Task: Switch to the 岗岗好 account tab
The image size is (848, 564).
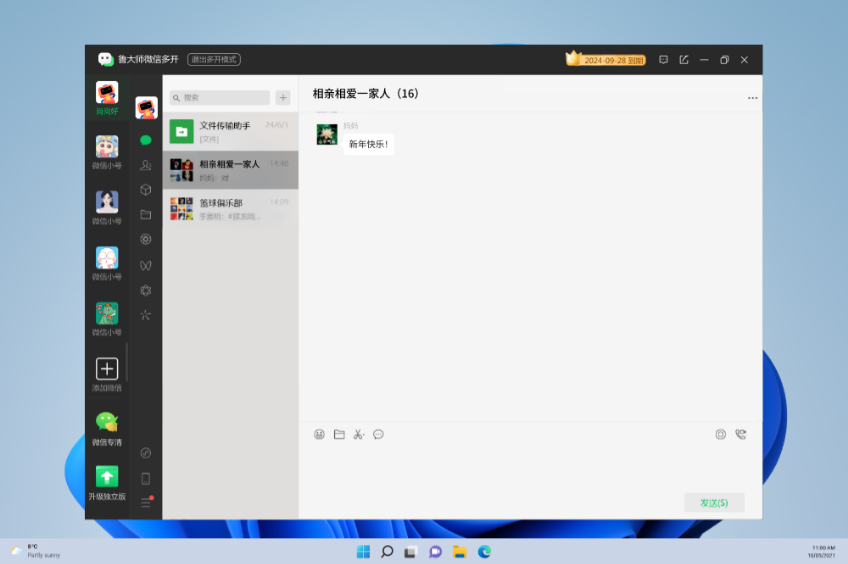Action: (107, 98)
